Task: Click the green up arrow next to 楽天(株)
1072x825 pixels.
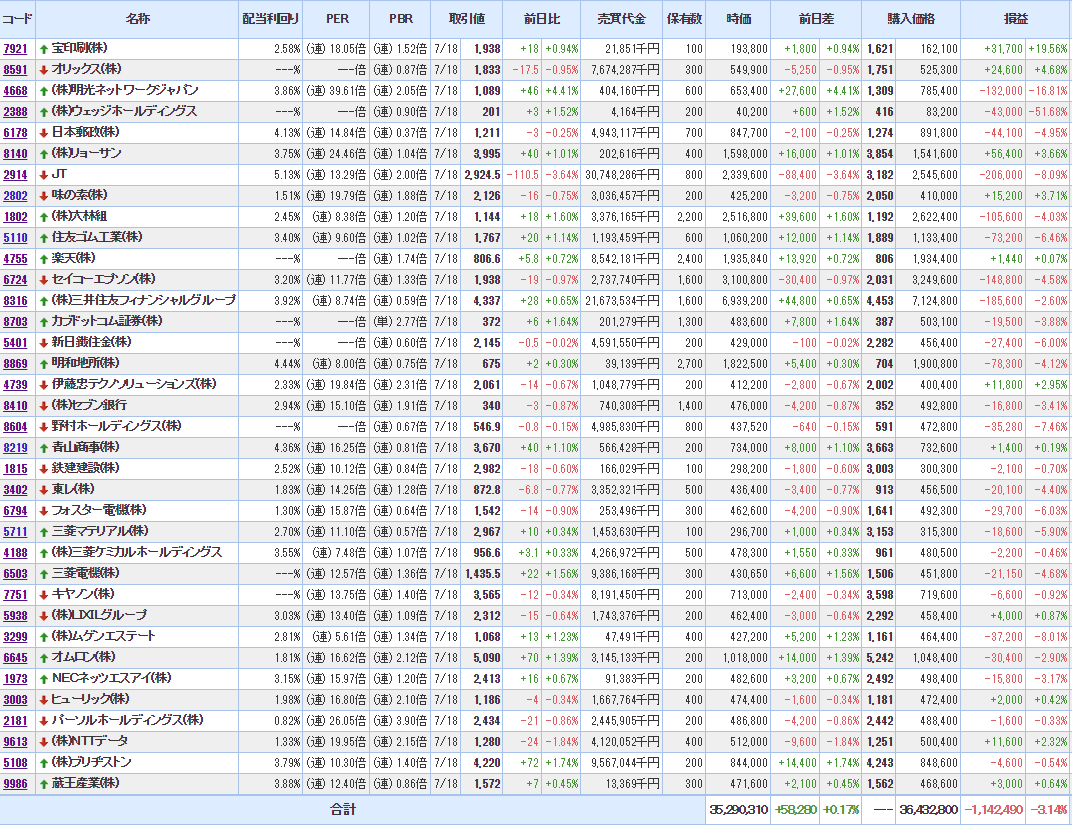Action: pos(43,258)
